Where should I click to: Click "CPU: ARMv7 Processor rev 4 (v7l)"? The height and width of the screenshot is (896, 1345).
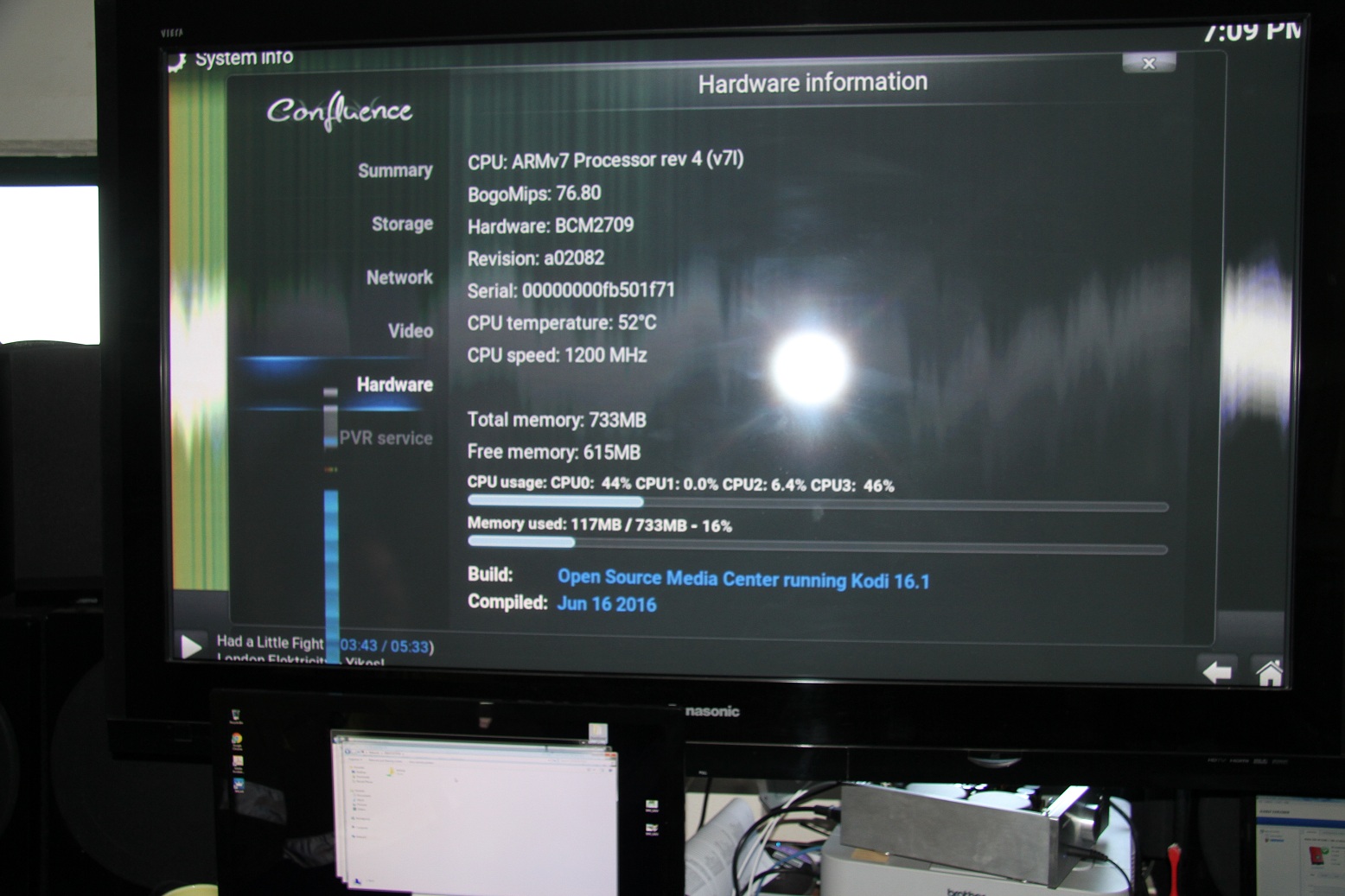[605, 161]
